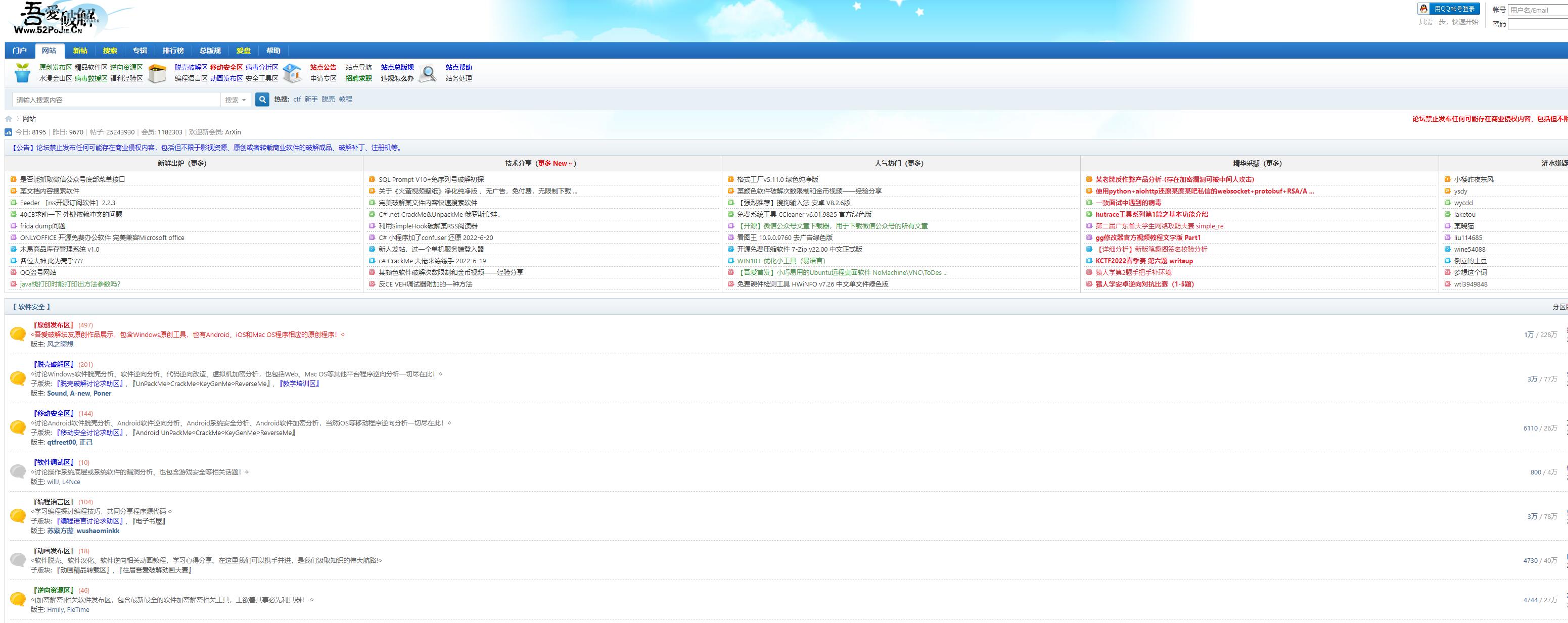Image resolution: width=1568 pixels, height=623 pixels.
Task: Click the search content input field
Action: pyautogui.click(x=116, y=100)
